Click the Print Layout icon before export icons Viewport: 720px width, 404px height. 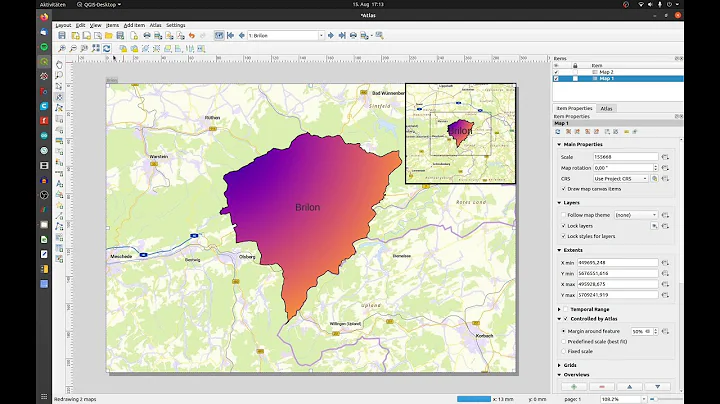[x=147, y=35]
